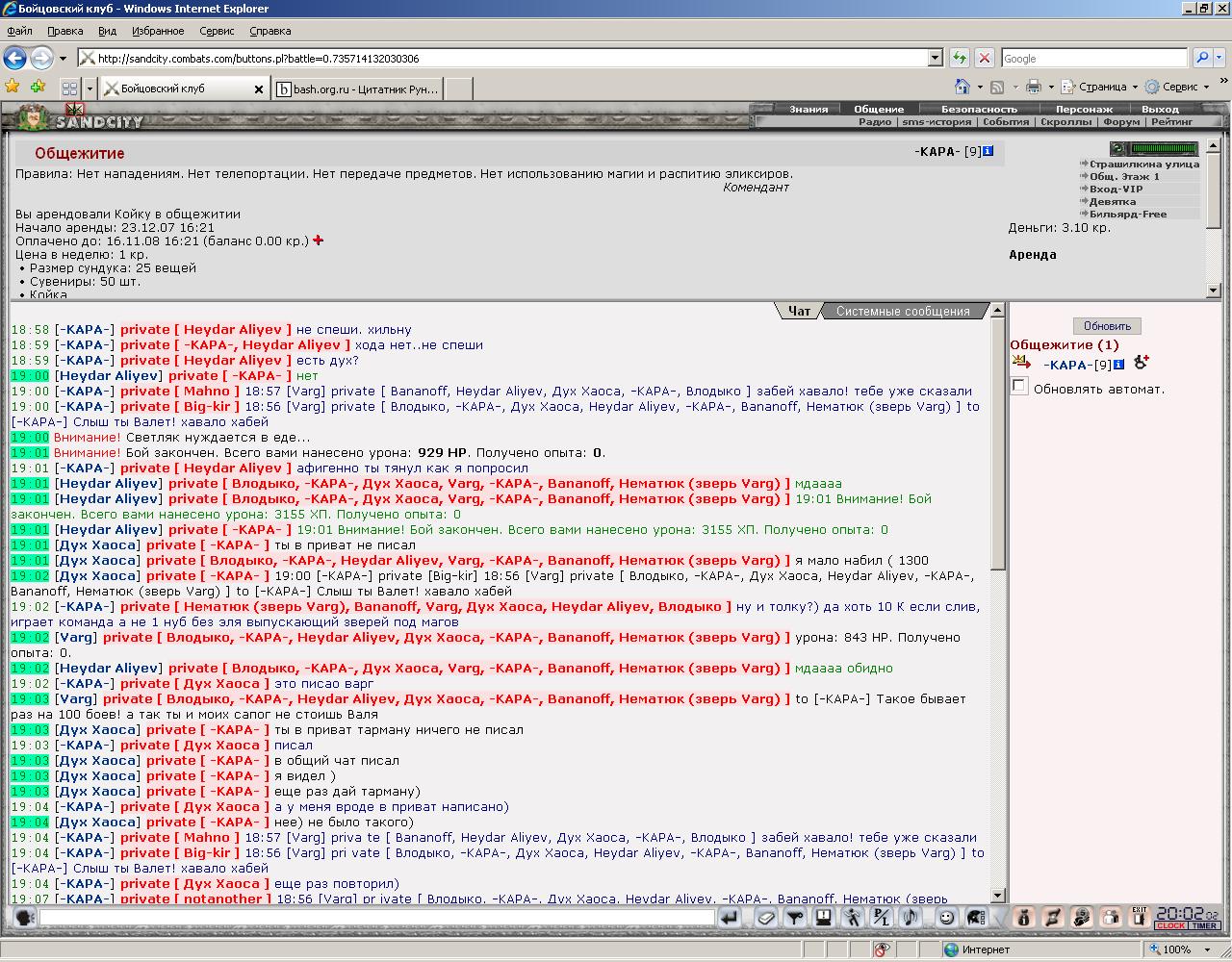Screen dimensions: 1232x962
Task: Click the 'Бильярд-Free' location link
Action: coord(1128,215)
